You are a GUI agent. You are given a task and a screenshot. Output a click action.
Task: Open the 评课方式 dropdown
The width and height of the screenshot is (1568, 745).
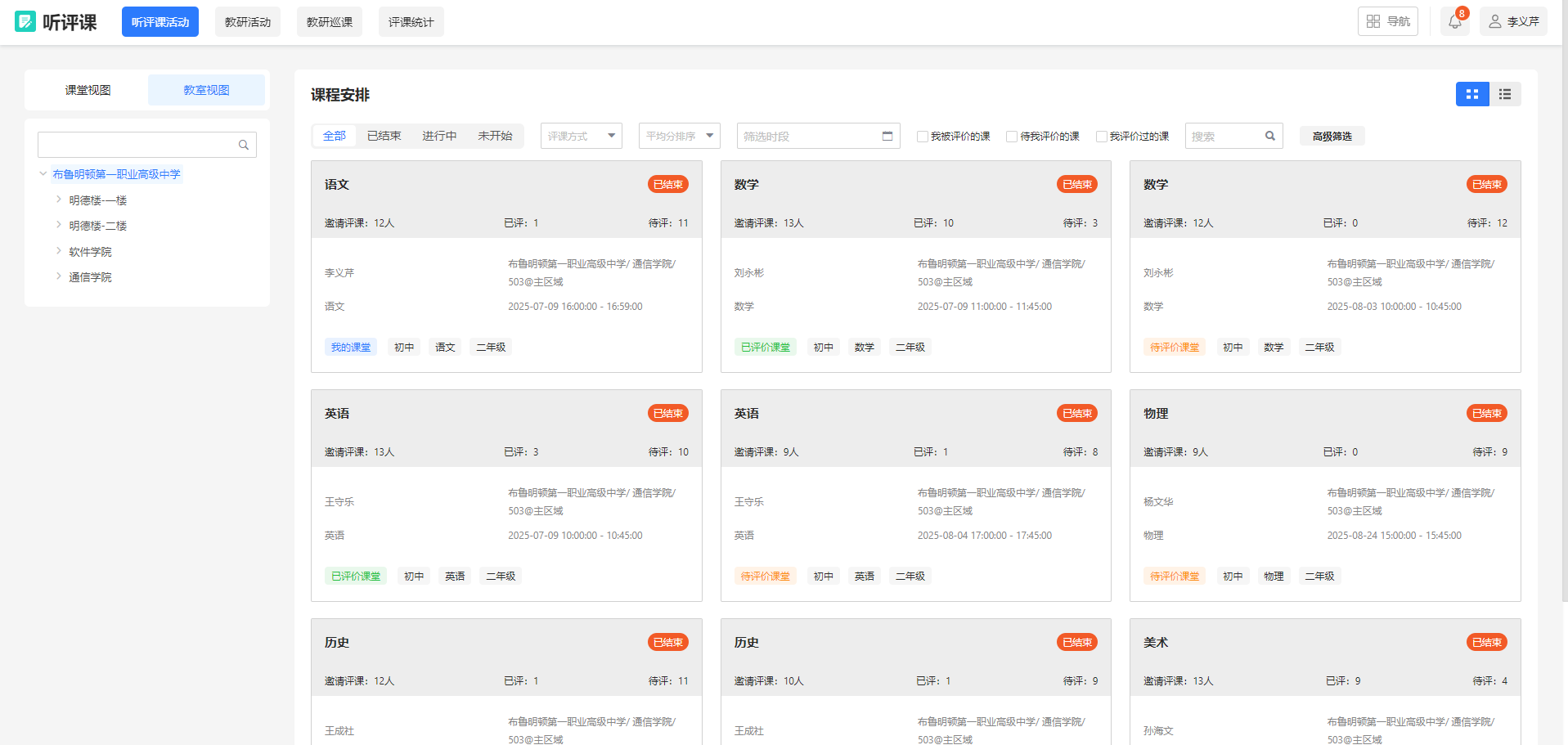coord(581,136)
